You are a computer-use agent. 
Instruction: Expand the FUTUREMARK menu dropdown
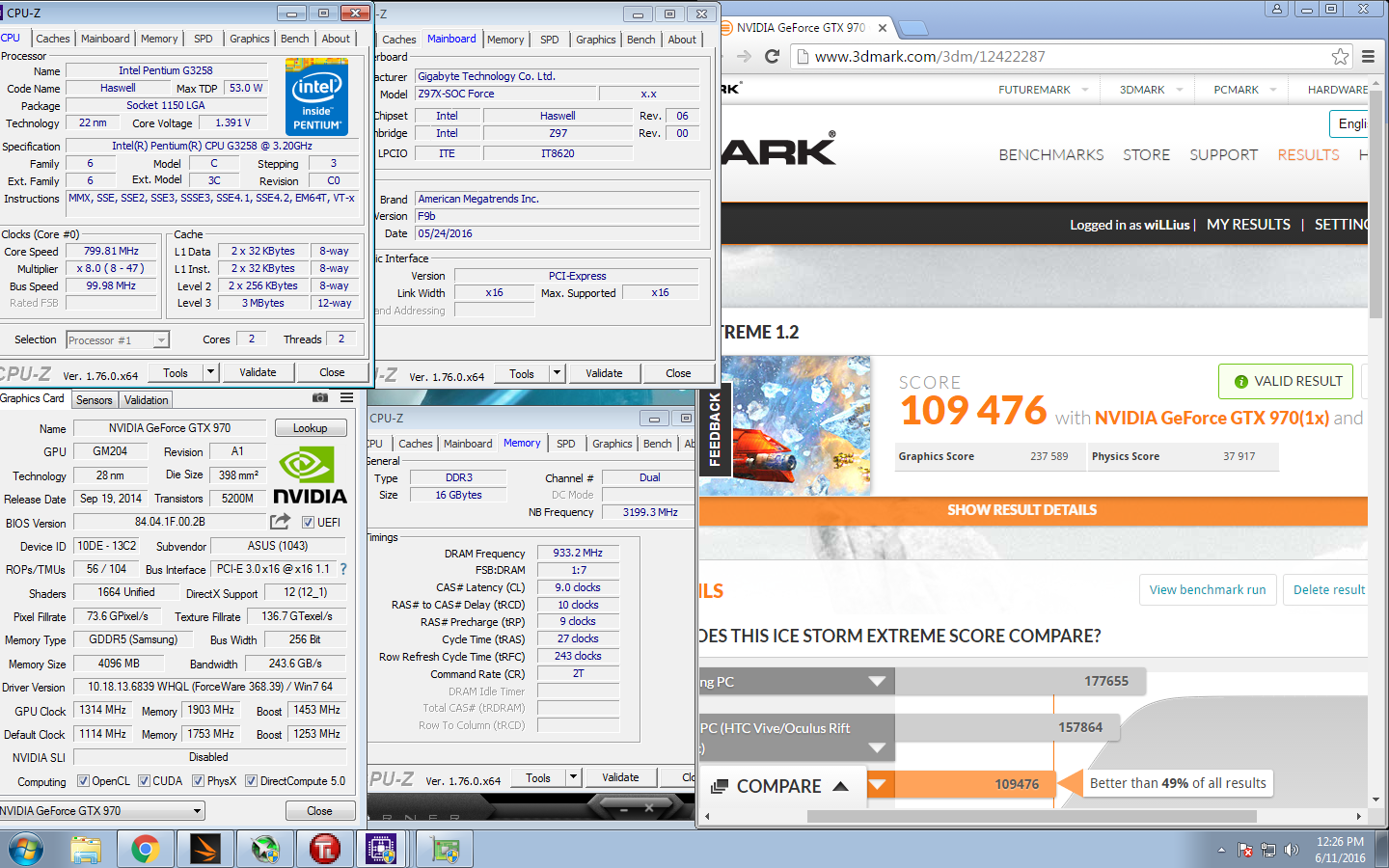[1085, 90]
